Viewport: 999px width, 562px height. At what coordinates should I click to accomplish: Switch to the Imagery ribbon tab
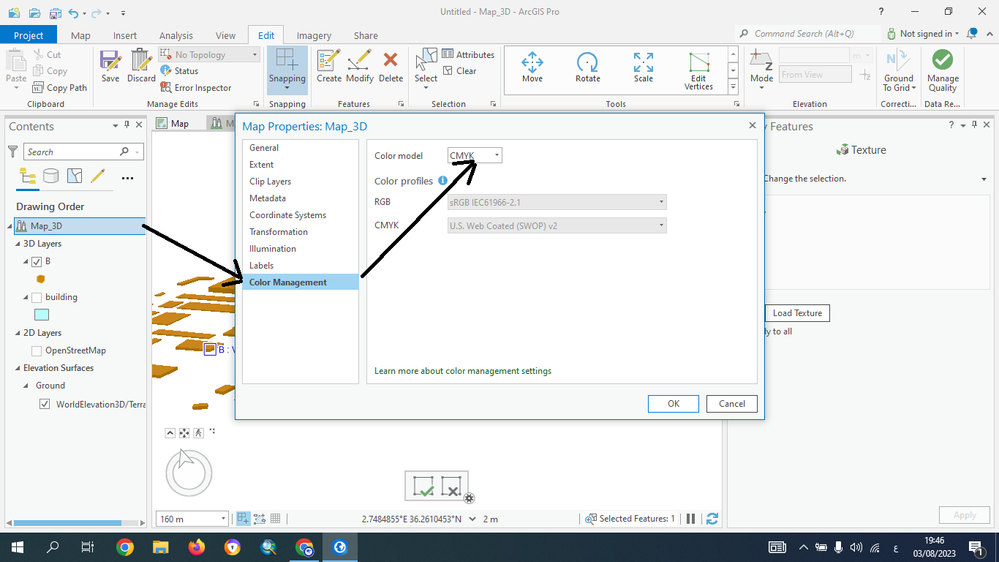click(314, 36)
